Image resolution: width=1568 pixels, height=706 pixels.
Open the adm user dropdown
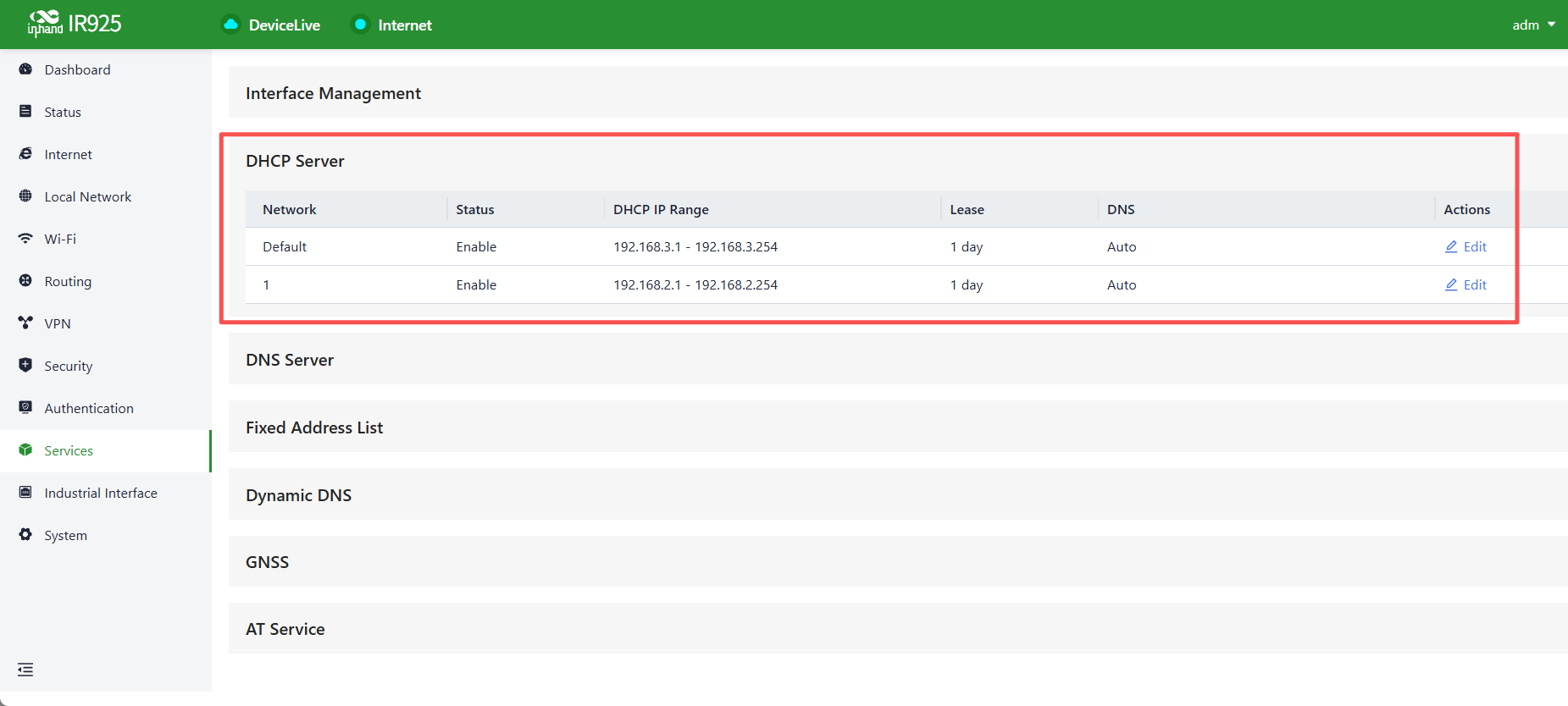pyautogui.click(x=1533, y=25)
